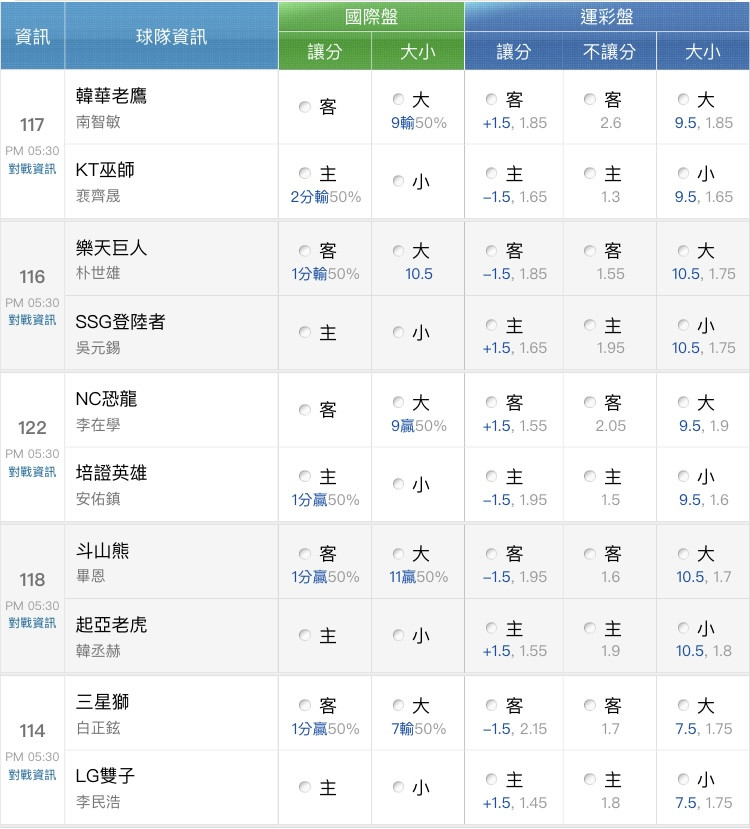Choose 客 1分贏50% radio for 三星獅
The image size is (750, 829).
tap(305, 705)
